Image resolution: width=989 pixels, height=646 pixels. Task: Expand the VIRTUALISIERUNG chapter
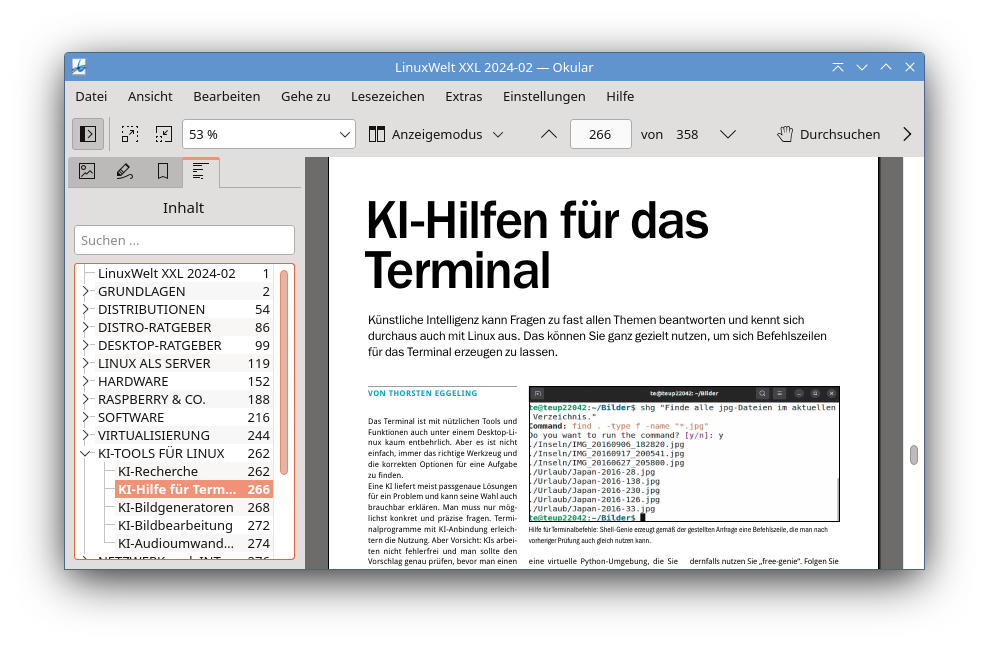(86, 435)
